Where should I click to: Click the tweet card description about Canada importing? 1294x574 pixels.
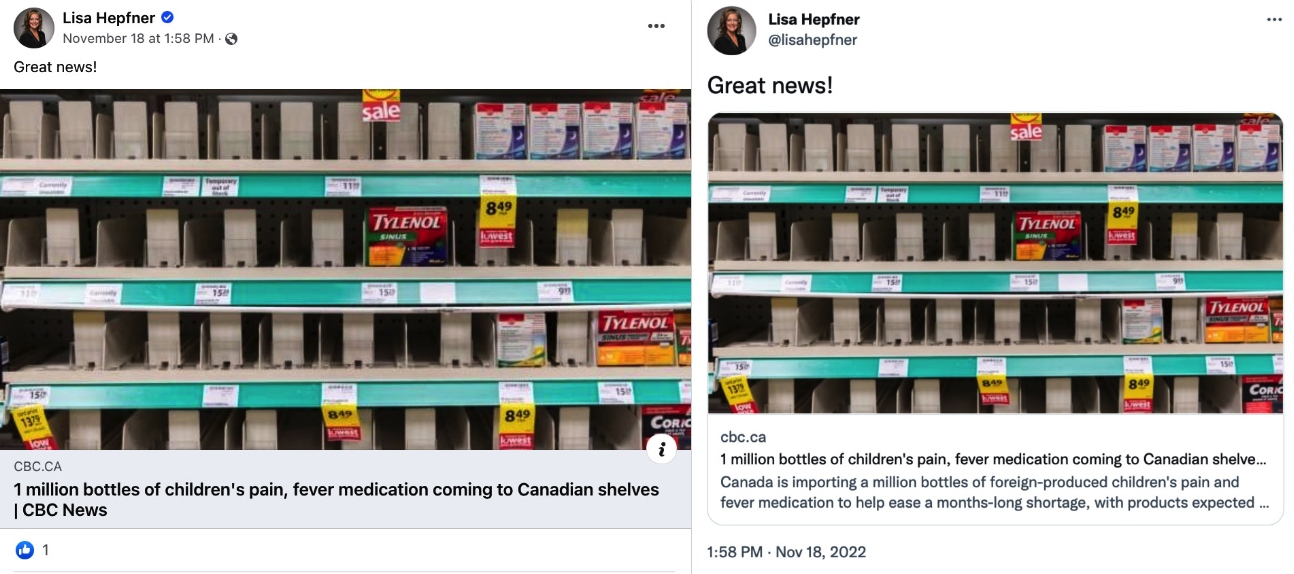(995, 493)
